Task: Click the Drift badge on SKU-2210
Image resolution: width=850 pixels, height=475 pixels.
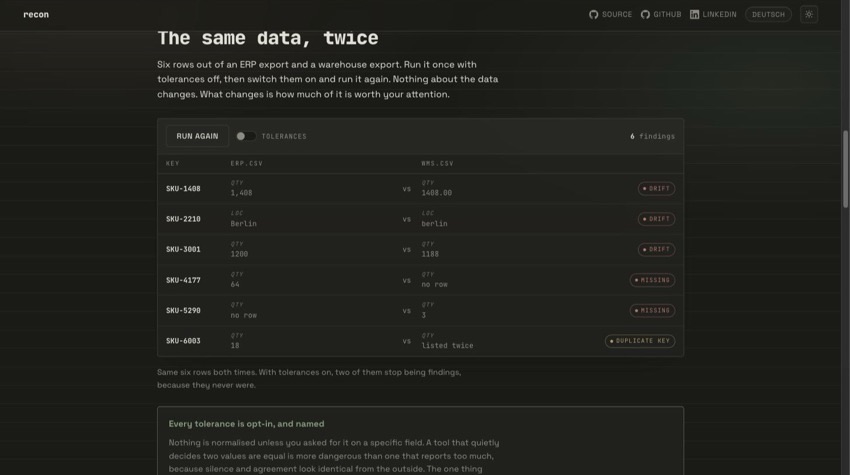Action: [656, 219]
